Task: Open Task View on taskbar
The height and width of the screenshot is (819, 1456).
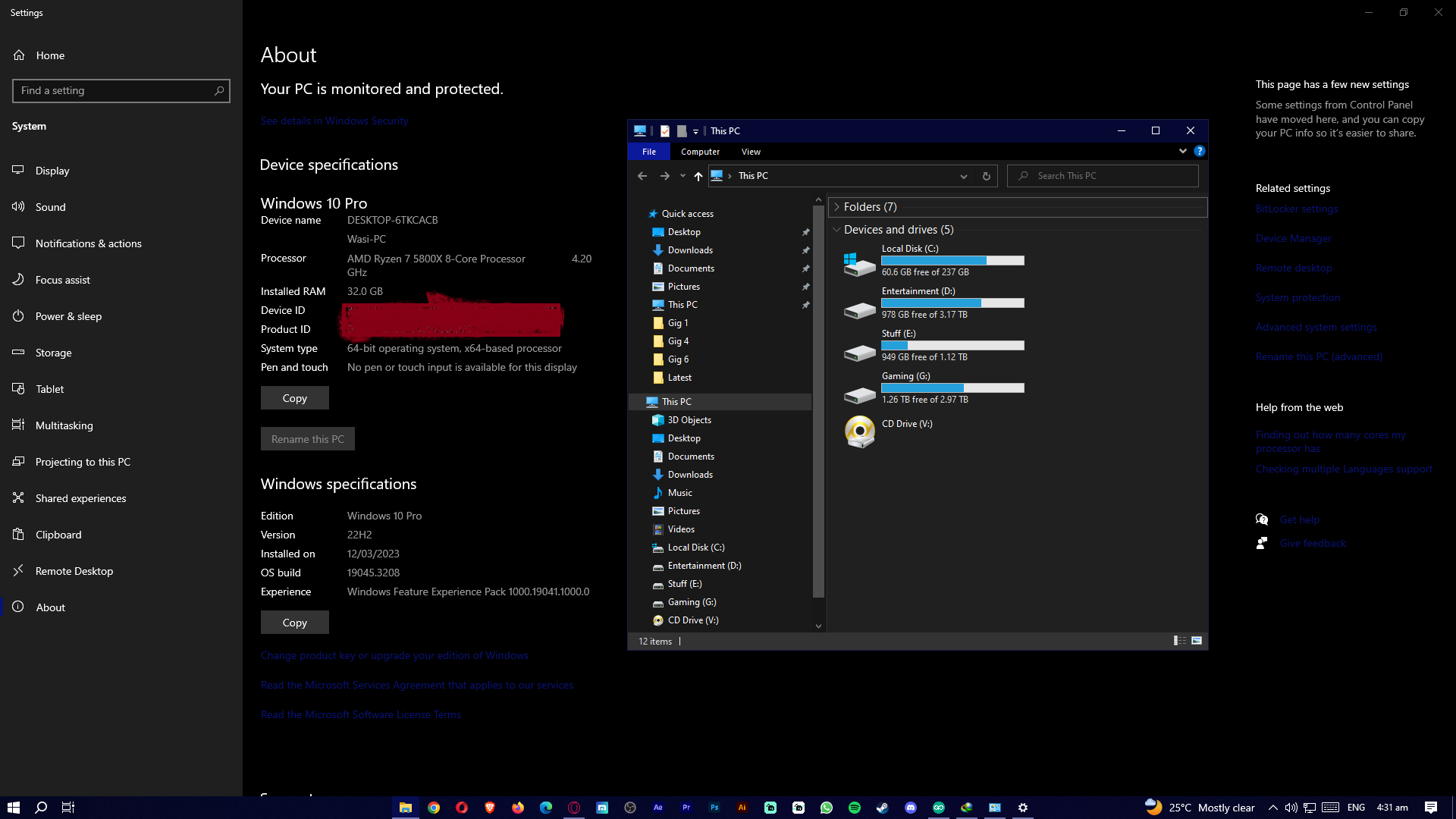Action: click(68, 808)
